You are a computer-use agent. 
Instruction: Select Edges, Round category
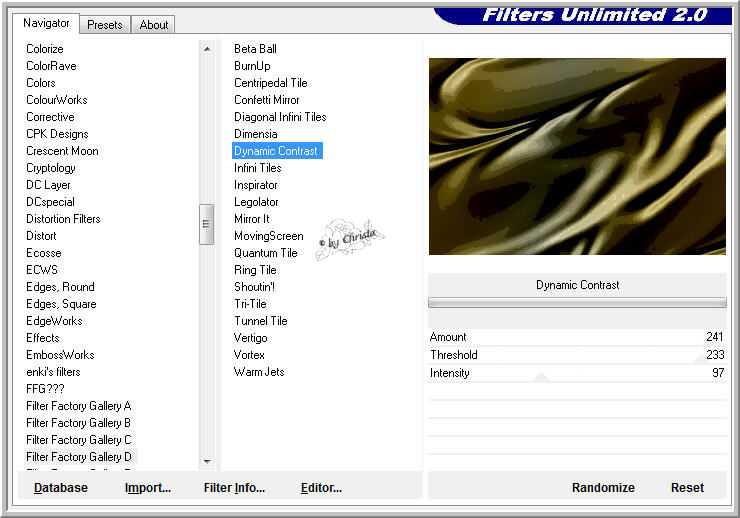(x=60, y=287)
